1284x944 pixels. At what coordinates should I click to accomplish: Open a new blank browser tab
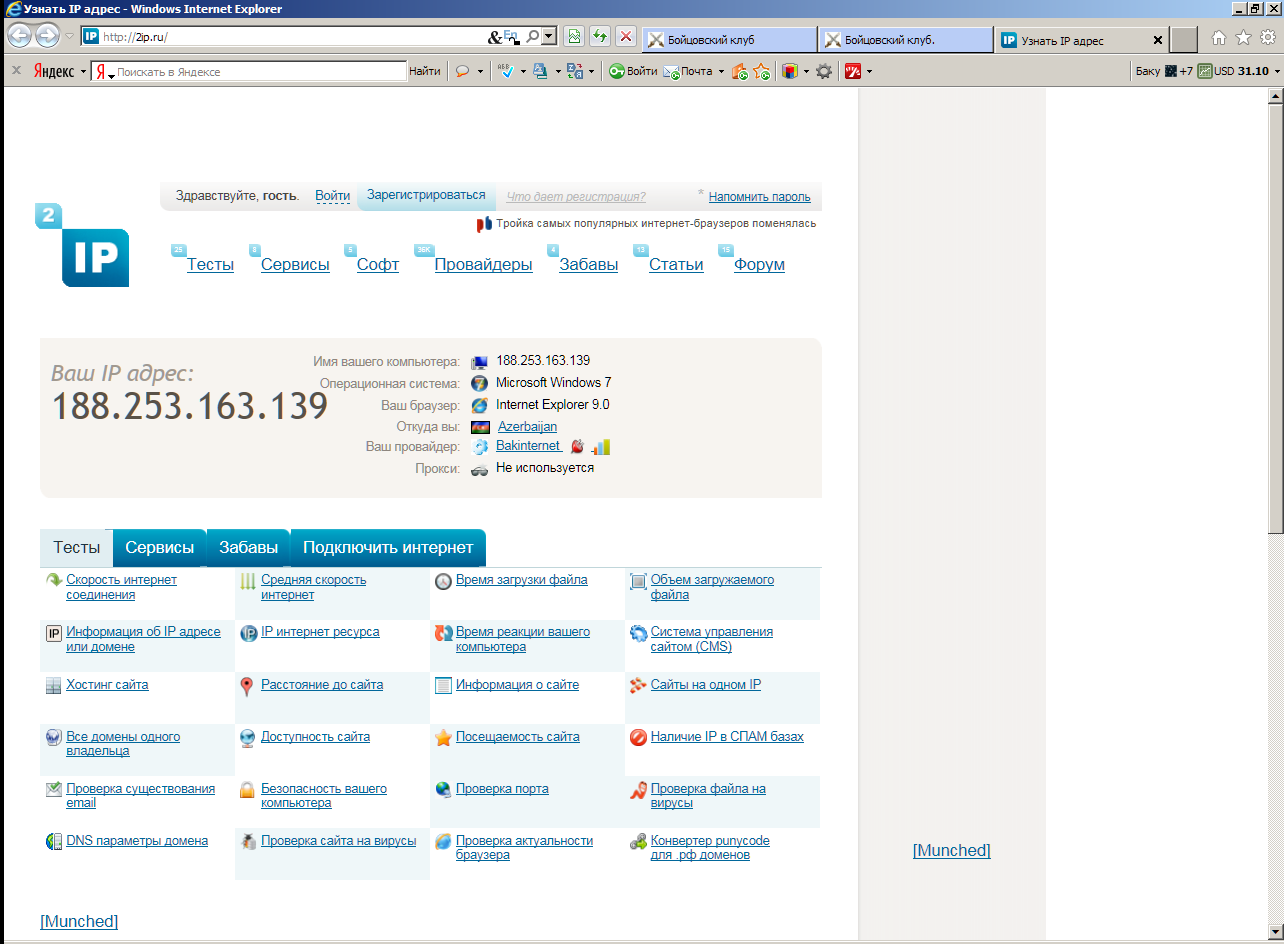1184,40
